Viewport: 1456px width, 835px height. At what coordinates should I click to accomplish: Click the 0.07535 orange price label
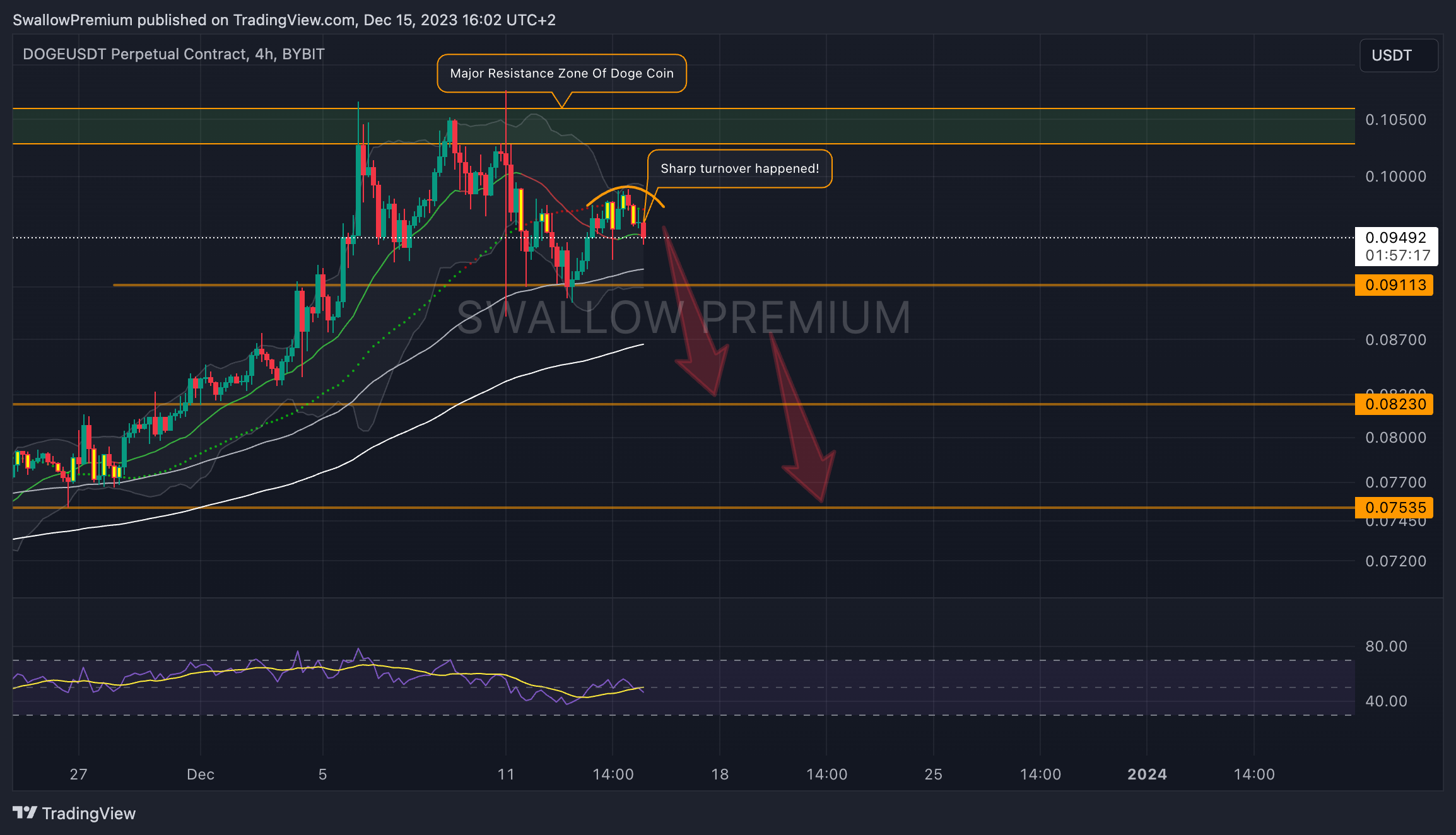pyautogui.click(x=1394, y=508)
